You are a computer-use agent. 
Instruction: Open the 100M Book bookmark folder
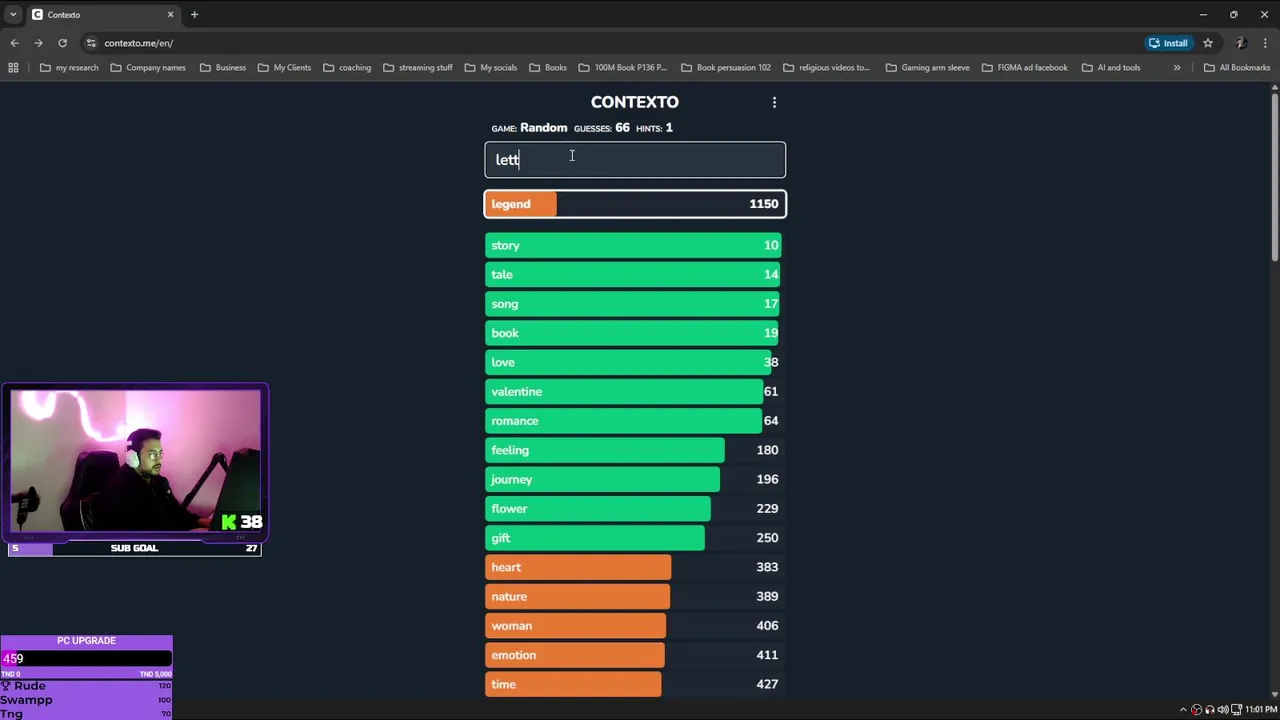point(623,68)
